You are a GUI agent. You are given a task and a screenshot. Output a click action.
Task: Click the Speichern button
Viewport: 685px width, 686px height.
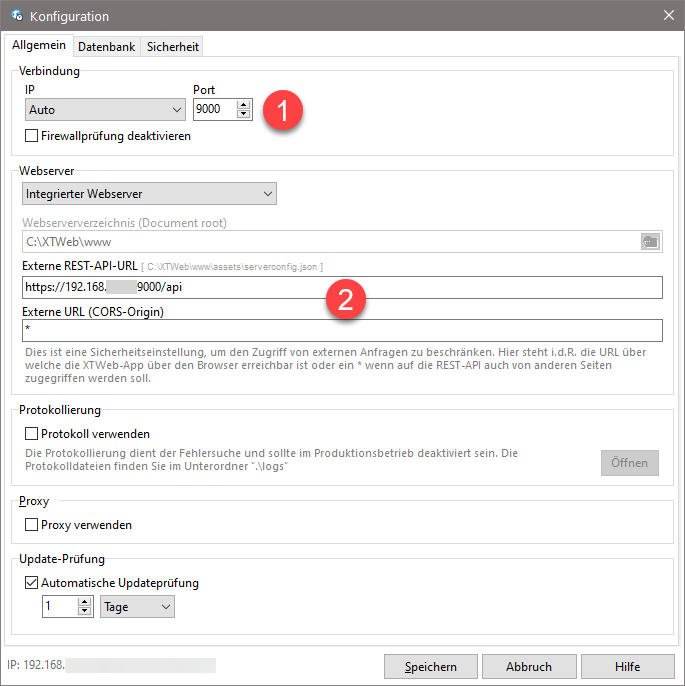point(430,666)
